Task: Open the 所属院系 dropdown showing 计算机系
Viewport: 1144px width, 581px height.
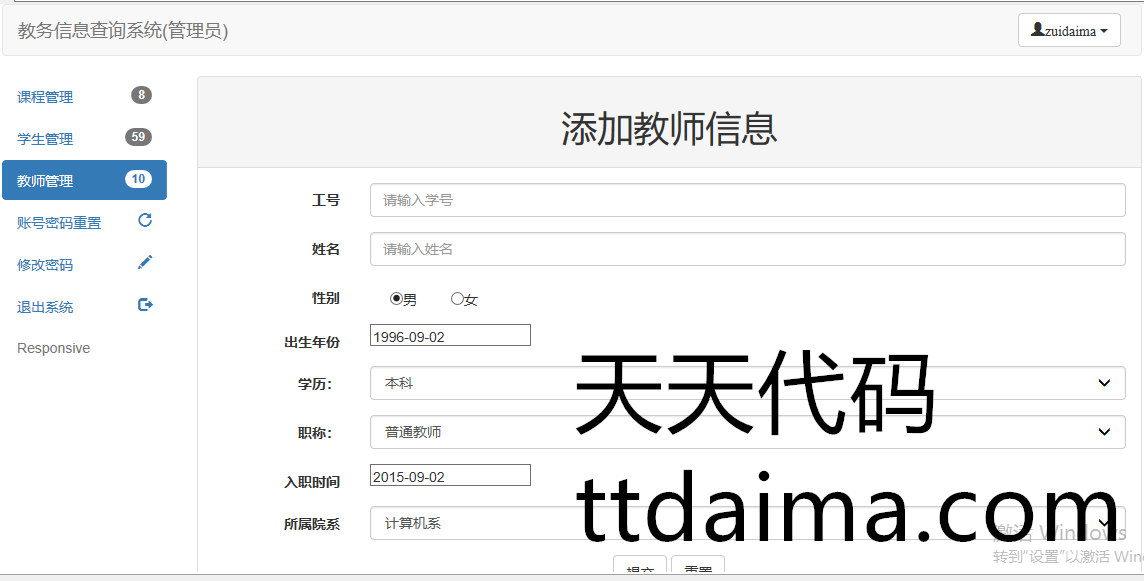Action: (746, 523)
